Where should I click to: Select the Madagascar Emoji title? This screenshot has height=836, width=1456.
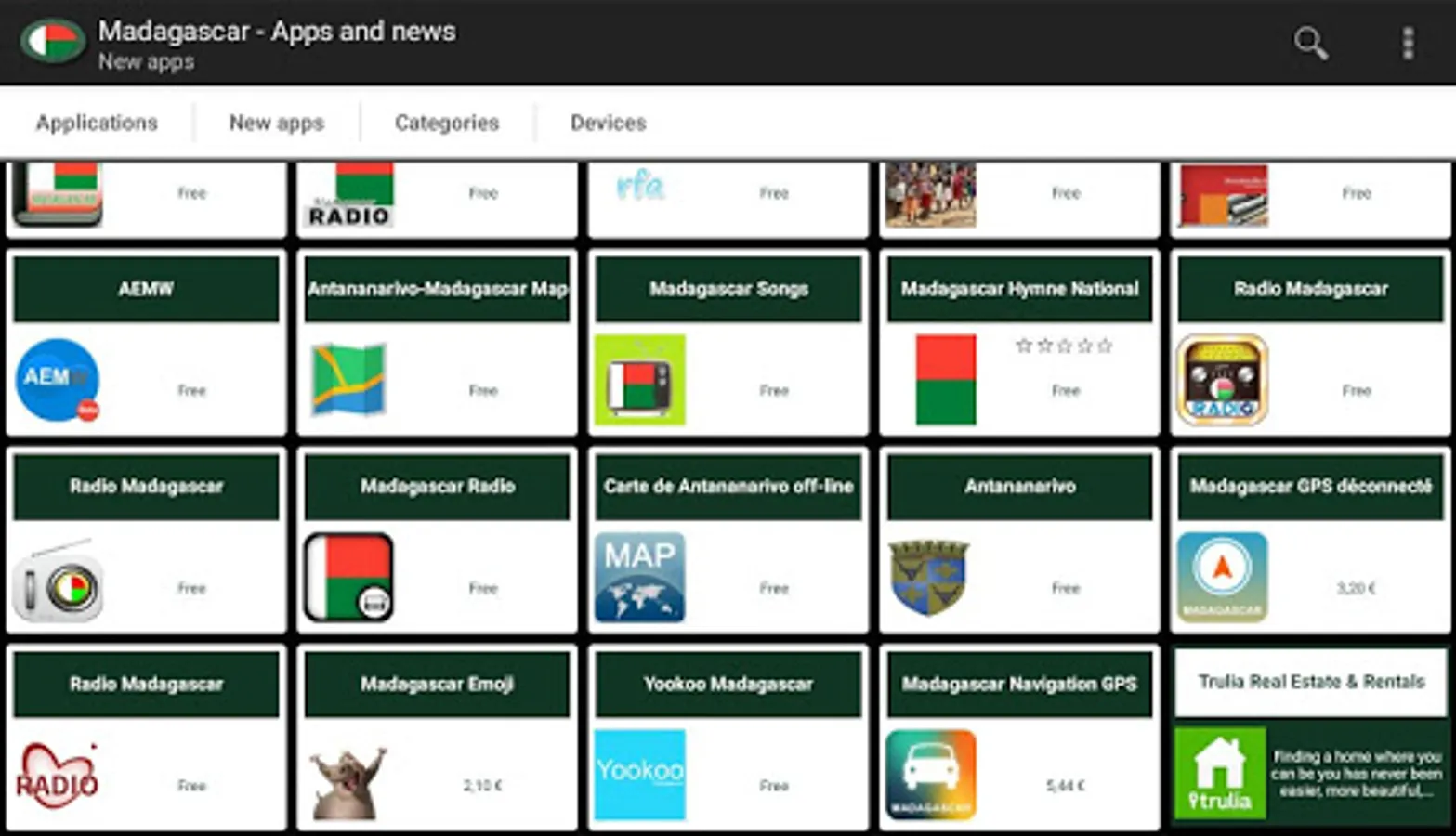click(437, 684)
